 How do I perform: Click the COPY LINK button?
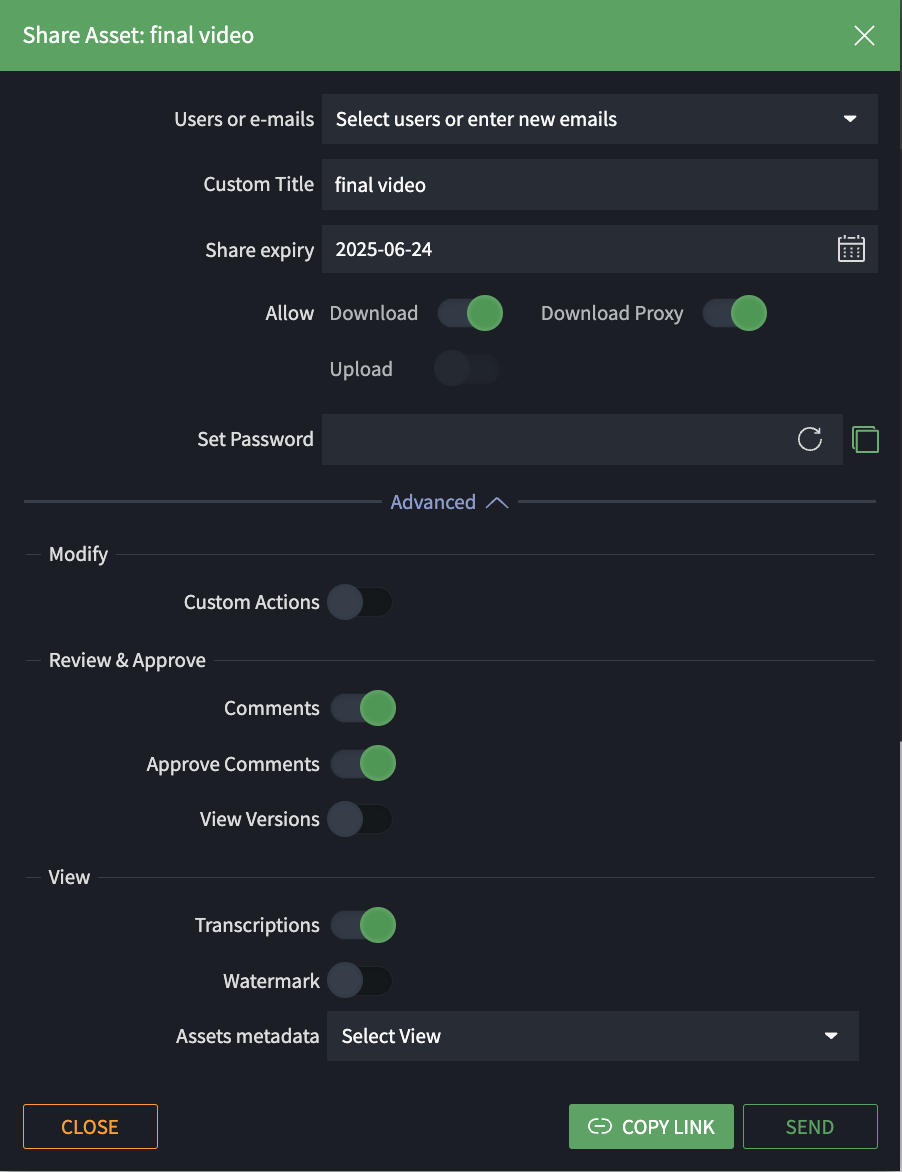pos(651,1126)
